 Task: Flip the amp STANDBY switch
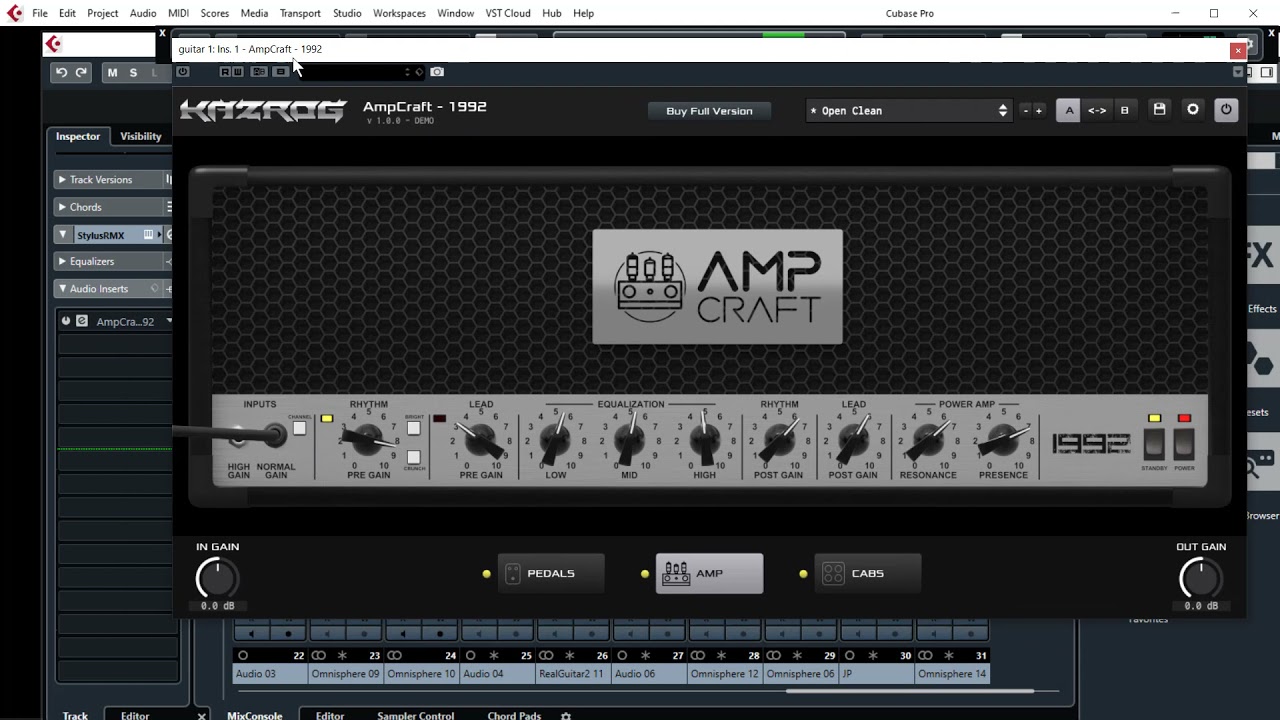[1154, 444]
